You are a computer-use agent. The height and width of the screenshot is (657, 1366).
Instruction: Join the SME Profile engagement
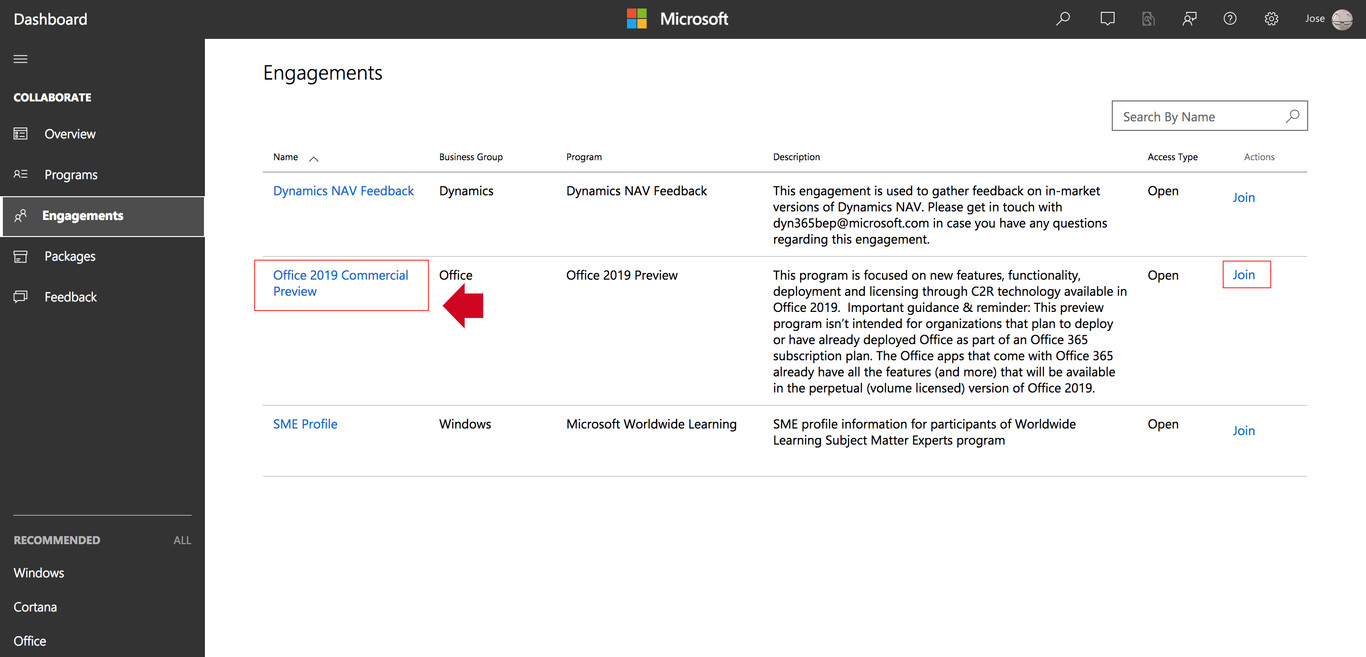(1244, 430)
